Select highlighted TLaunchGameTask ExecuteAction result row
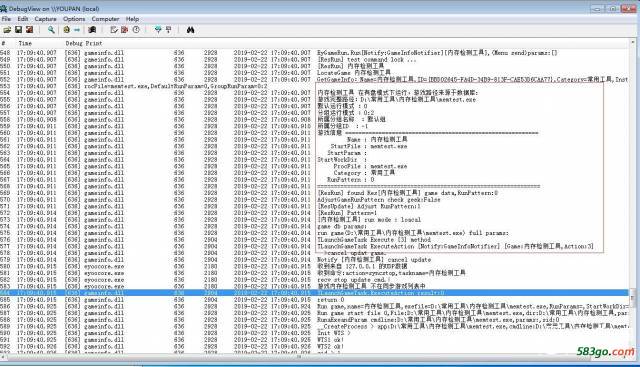Screen dimensions: 640x367 click(x=314, y=293)
